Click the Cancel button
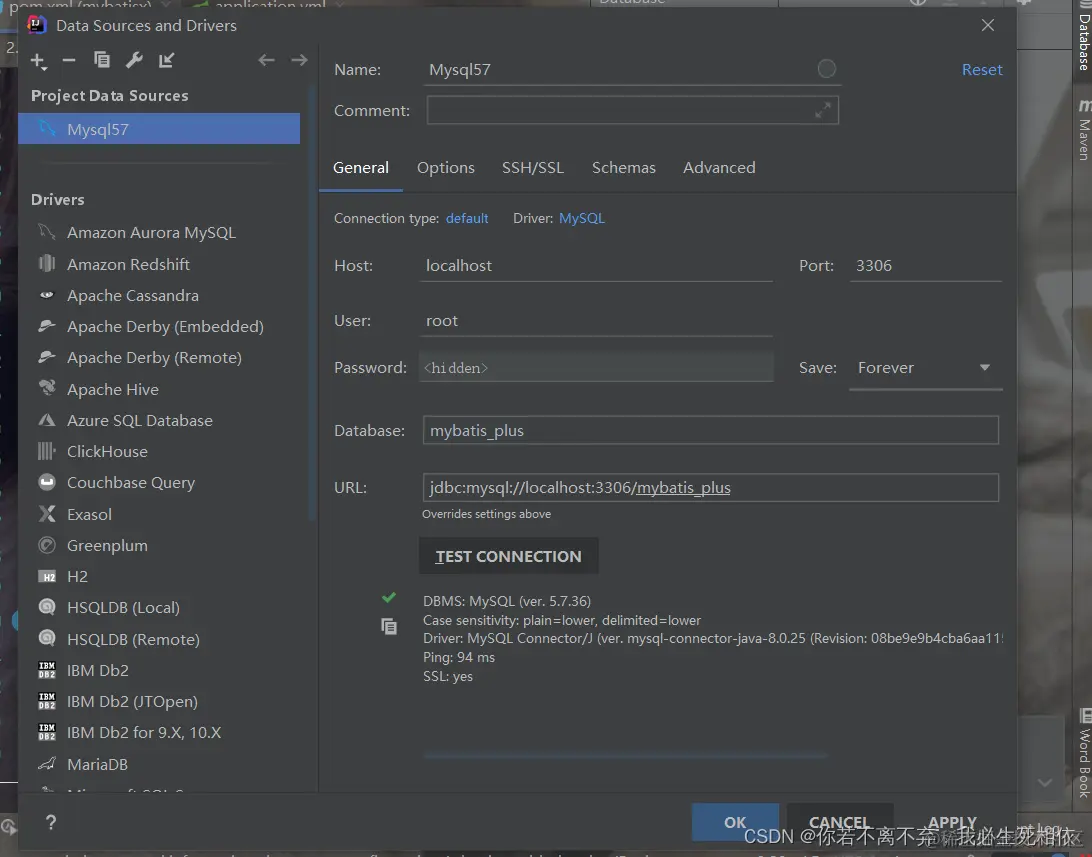The height and width of the screenshot is (857, 1092). (839, 822)
